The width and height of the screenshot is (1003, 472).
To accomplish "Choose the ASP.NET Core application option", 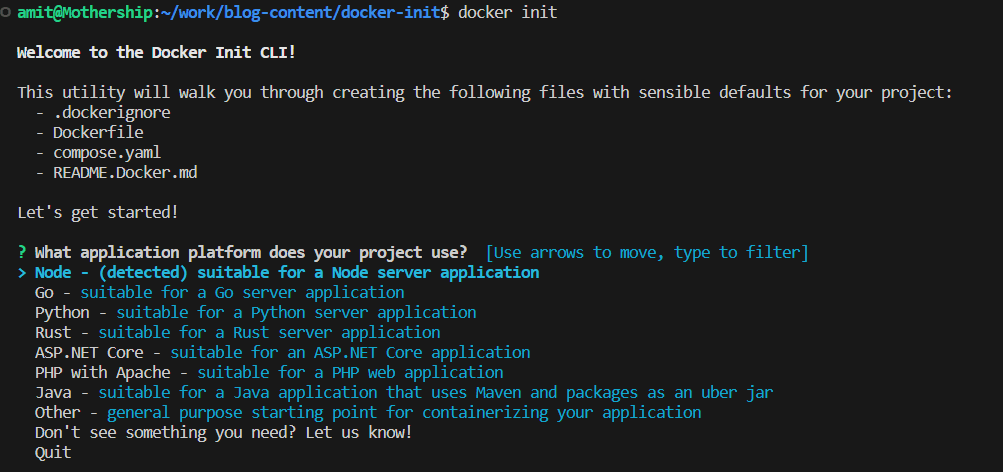I will [282, 352].
